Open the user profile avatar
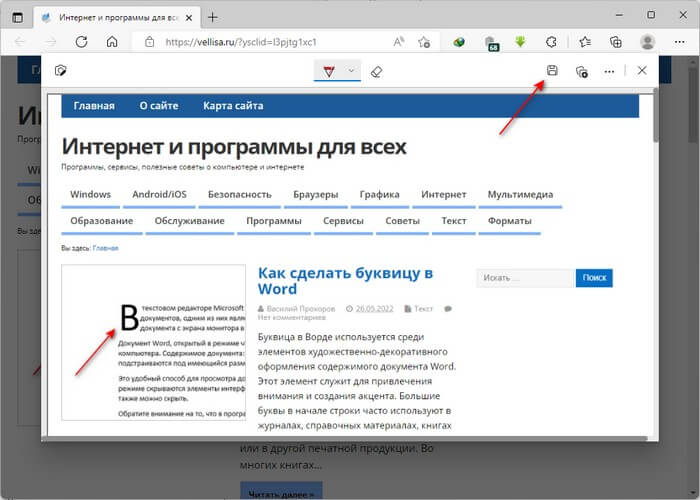This screenshot has height=500, width=700. pos(647,42)
